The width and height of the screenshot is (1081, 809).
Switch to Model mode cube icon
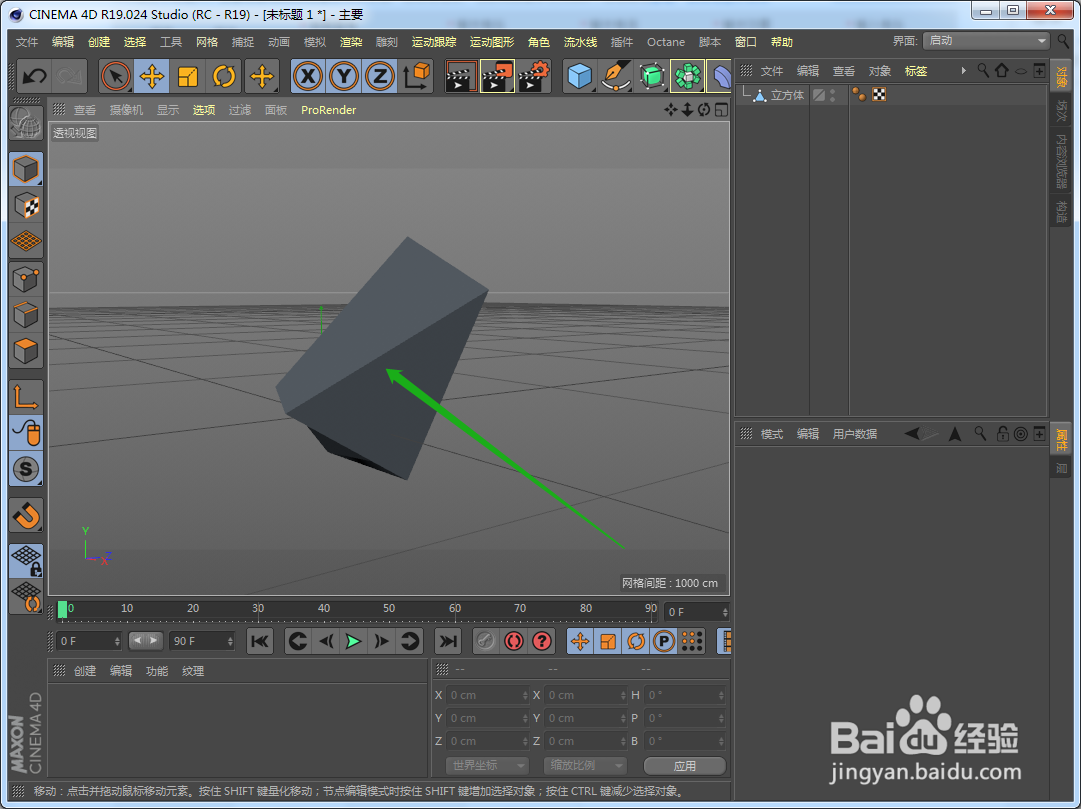[26, 170]
